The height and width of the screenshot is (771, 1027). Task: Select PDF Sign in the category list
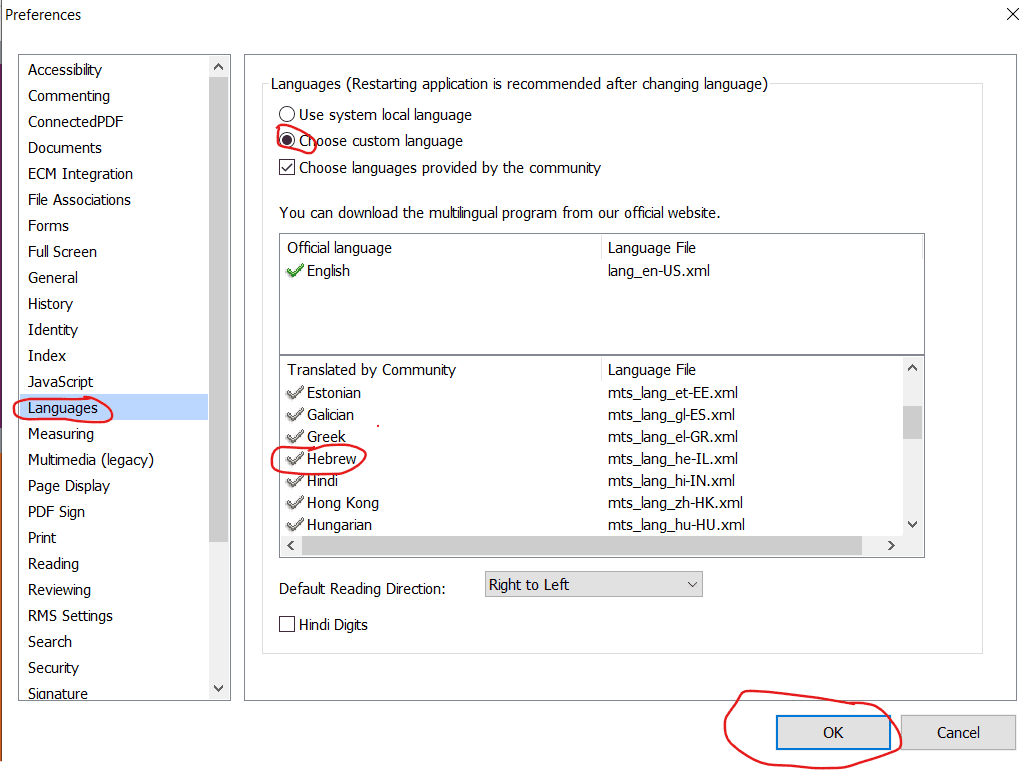tap(56, 512)
